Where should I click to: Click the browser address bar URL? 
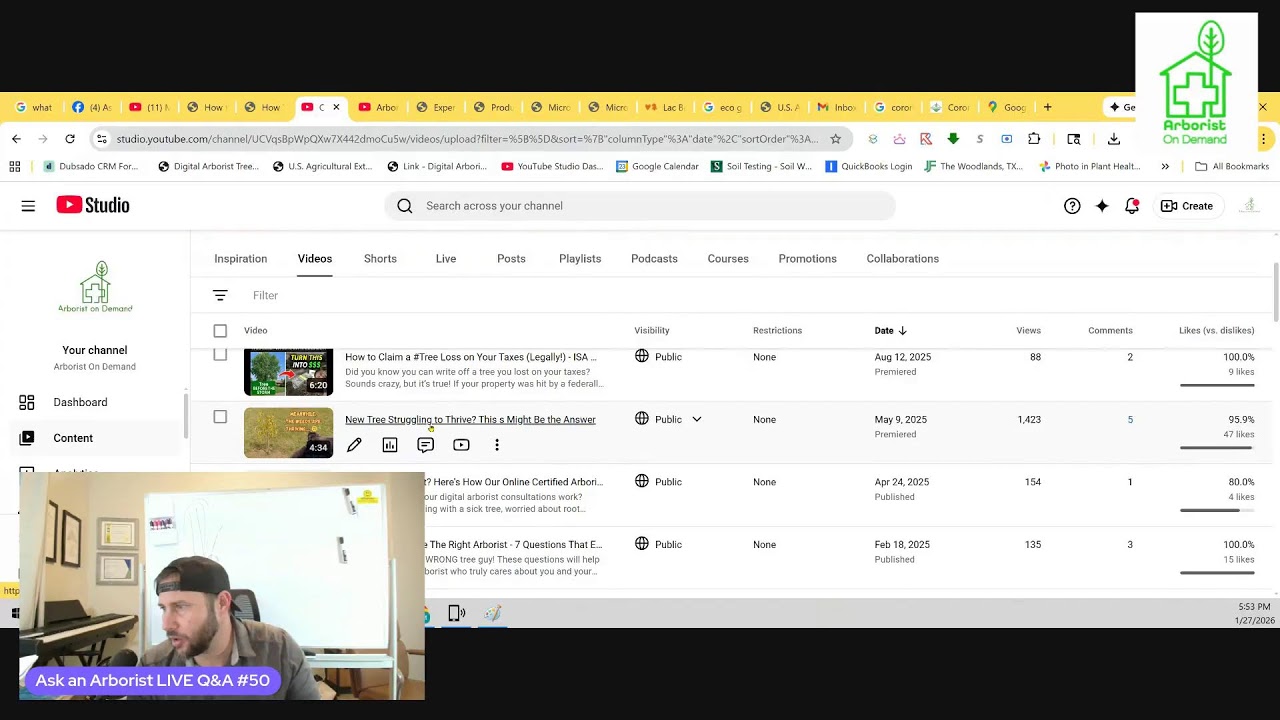[x=467, y=139]
